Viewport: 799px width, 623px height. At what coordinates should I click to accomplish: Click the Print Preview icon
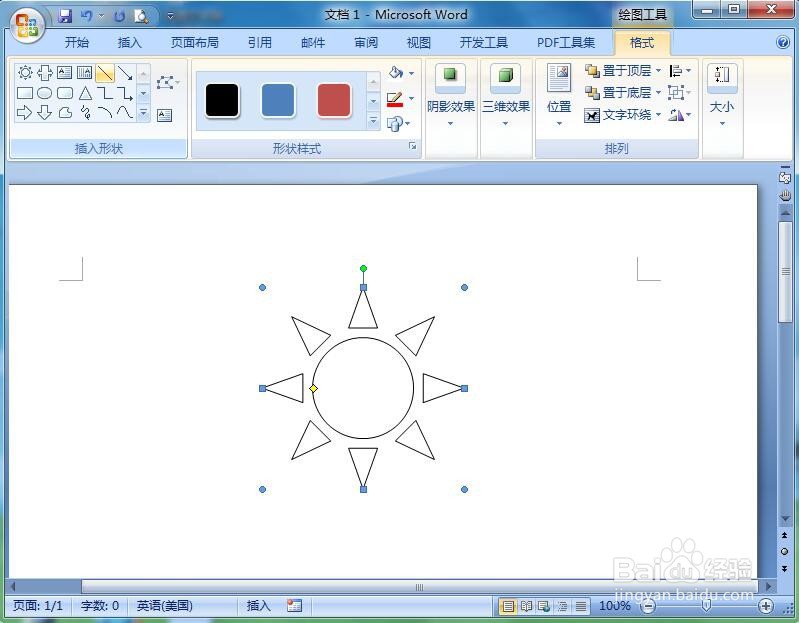141,16
